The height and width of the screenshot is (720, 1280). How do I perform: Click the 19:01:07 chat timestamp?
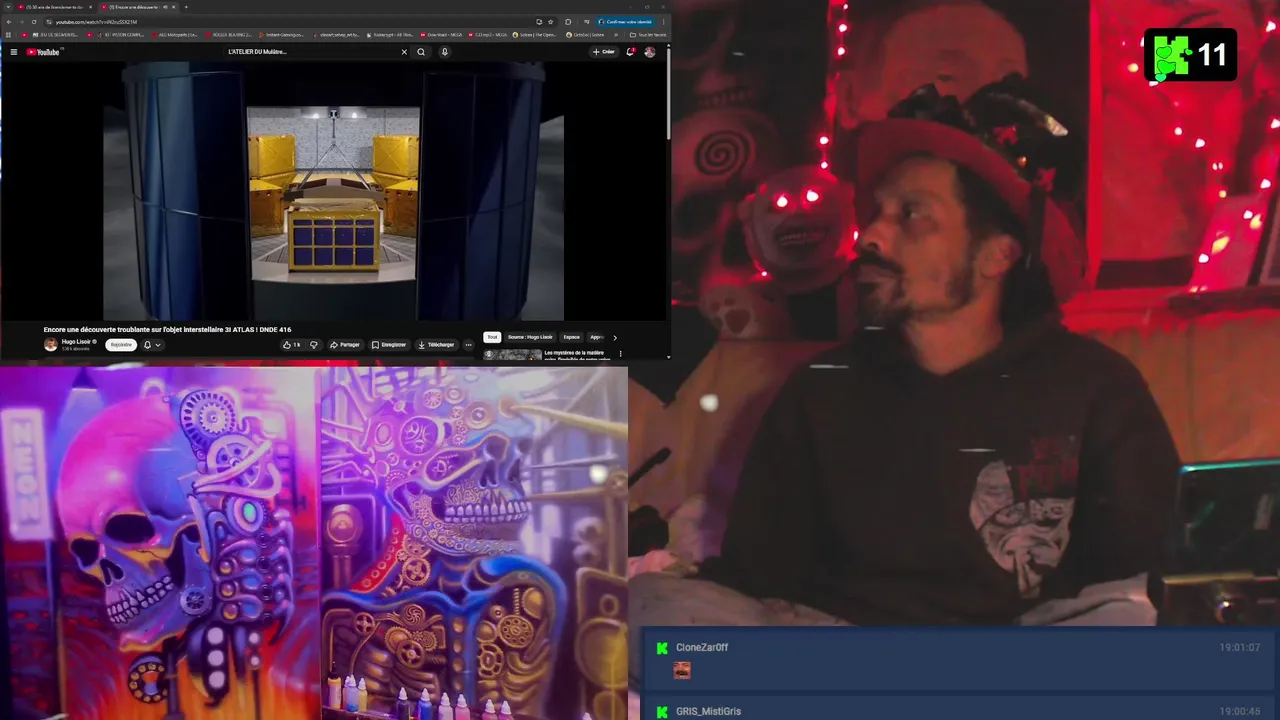pos(1239,648)
